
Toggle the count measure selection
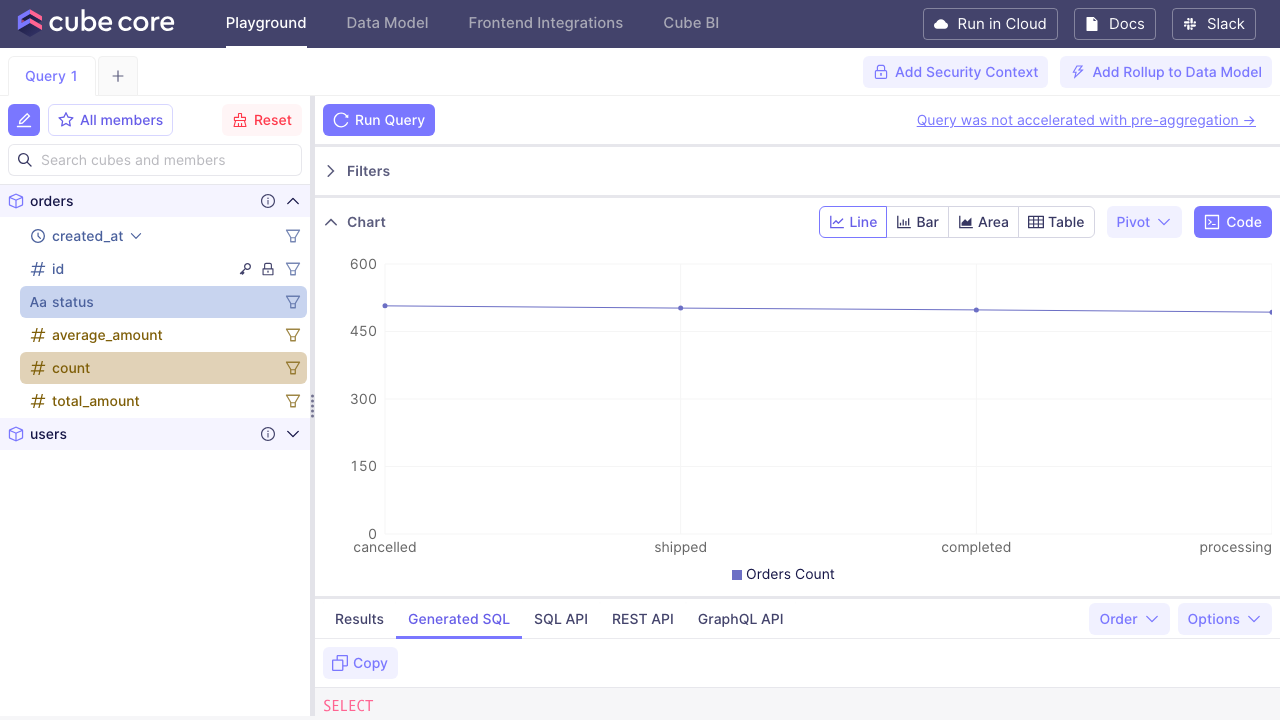coord(163,368)
